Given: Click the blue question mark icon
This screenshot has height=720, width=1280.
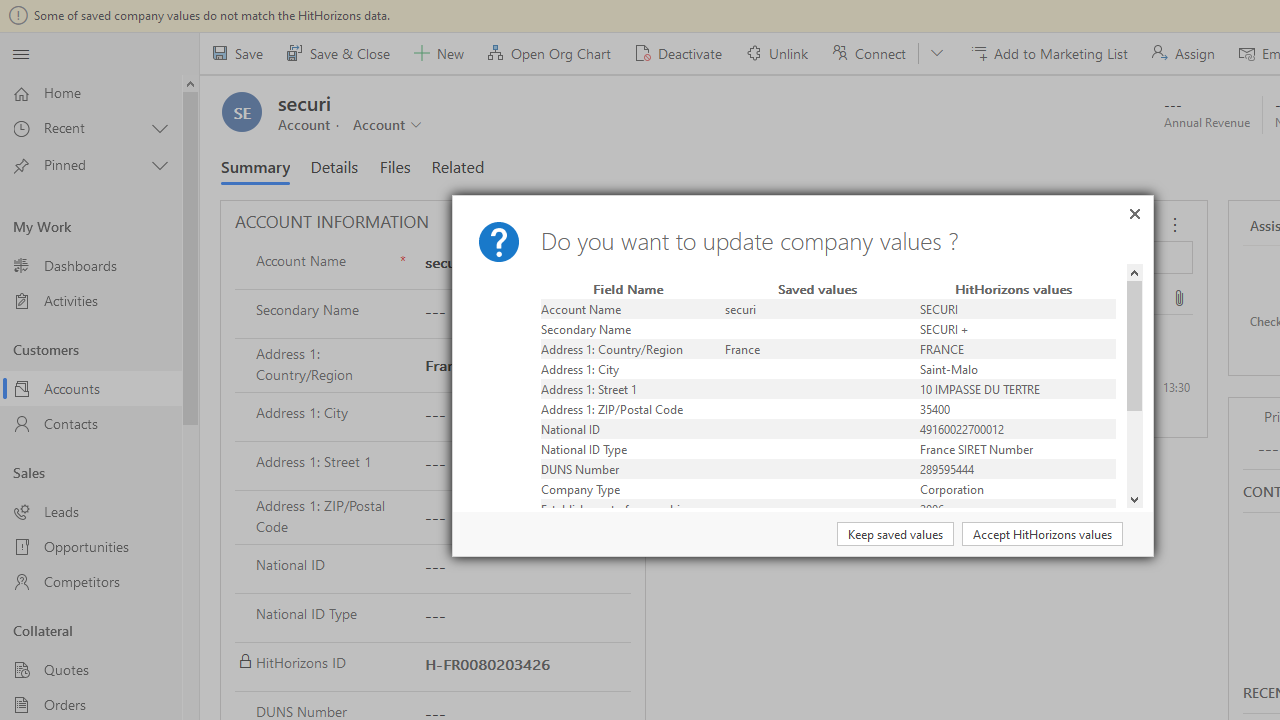Looking at the screenshot, I should pos(499,242).
